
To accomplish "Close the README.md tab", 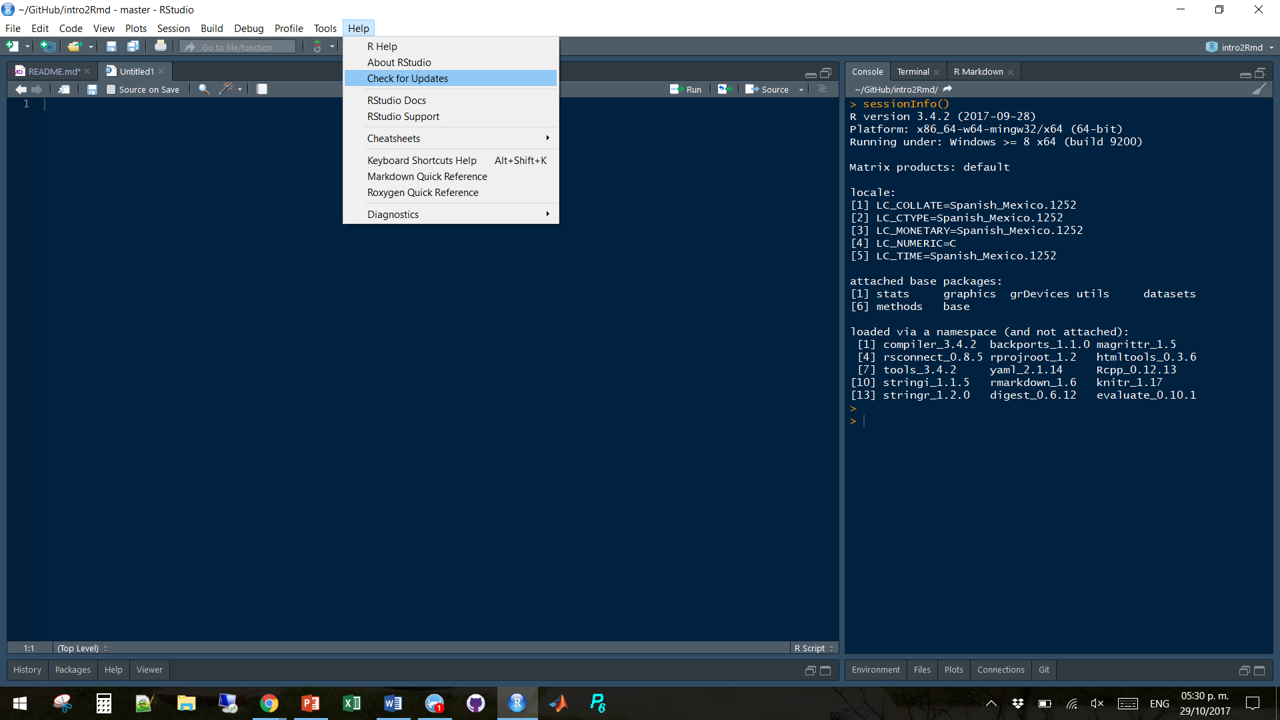I will [x=87, y=72].
